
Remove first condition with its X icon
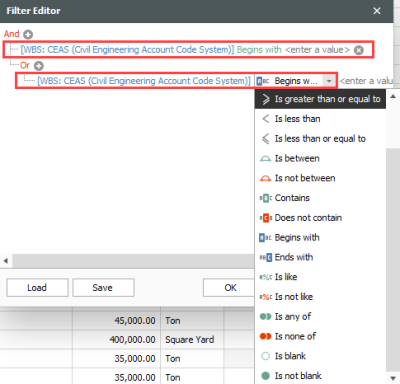(x=359, y=50)
